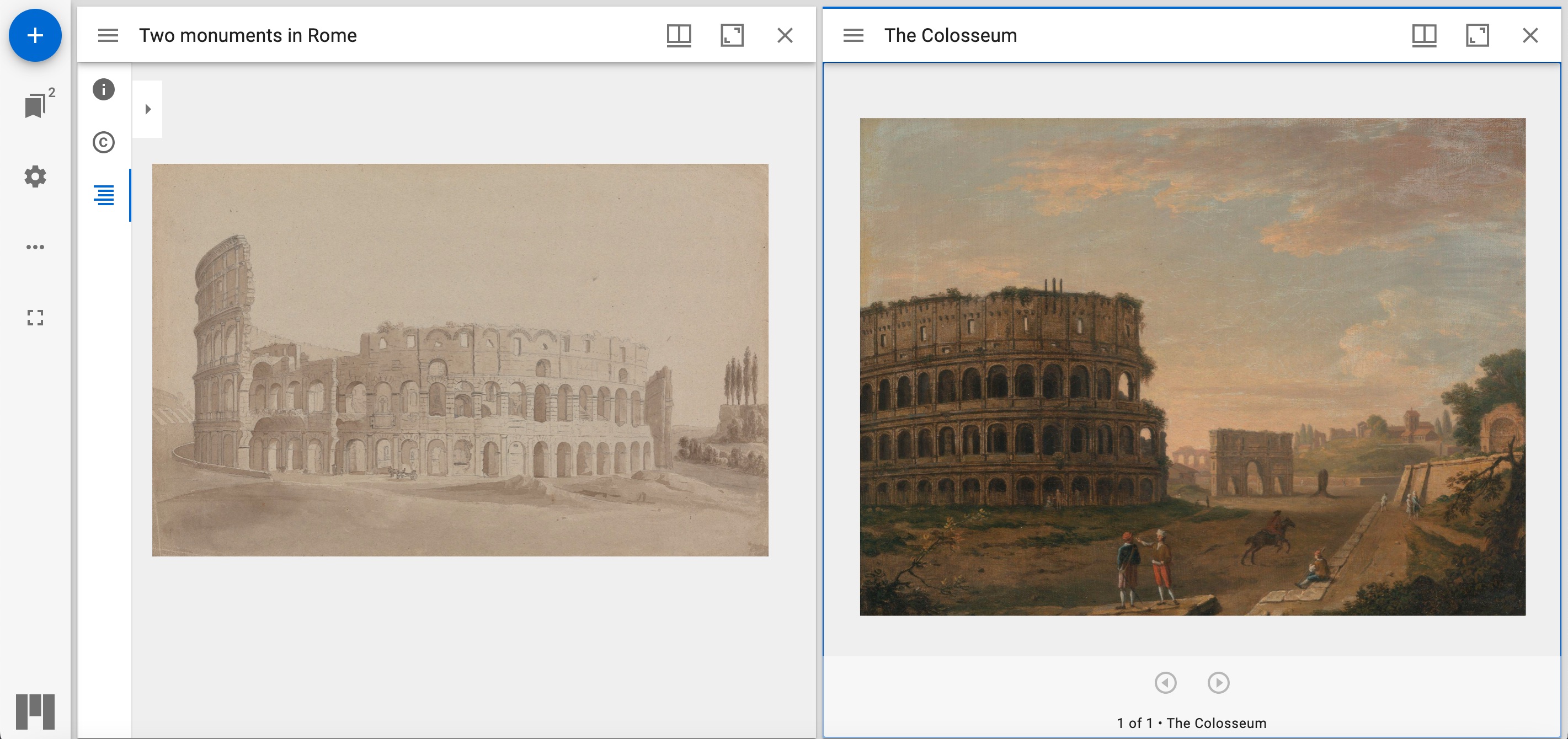Viewport: 1568px width, 739px height.
Task: Select Two monuments in Rome tab
Action: [x=247, y=35]
